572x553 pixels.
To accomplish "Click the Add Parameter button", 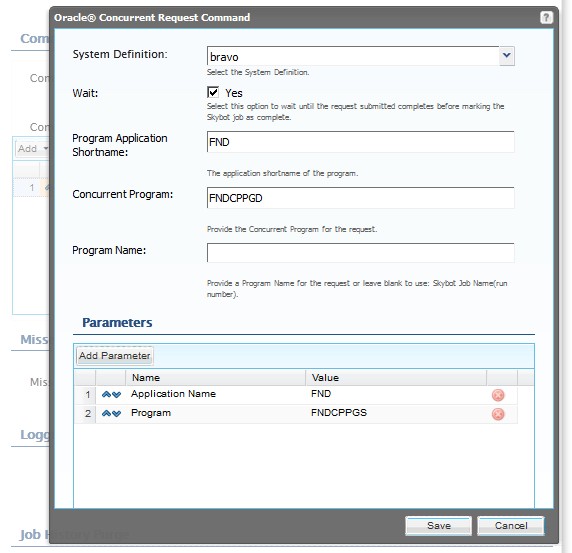I will [115, 356].
